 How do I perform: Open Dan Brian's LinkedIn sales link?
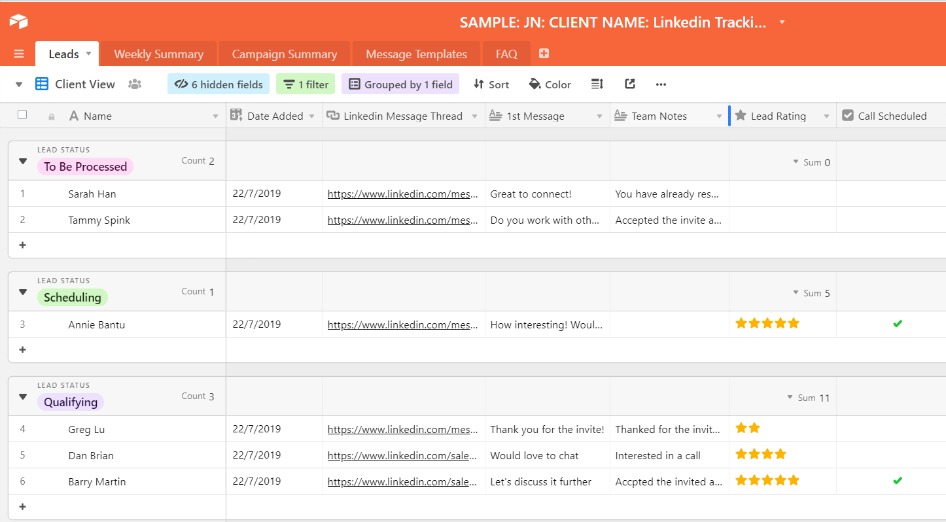tap(402, 456)
